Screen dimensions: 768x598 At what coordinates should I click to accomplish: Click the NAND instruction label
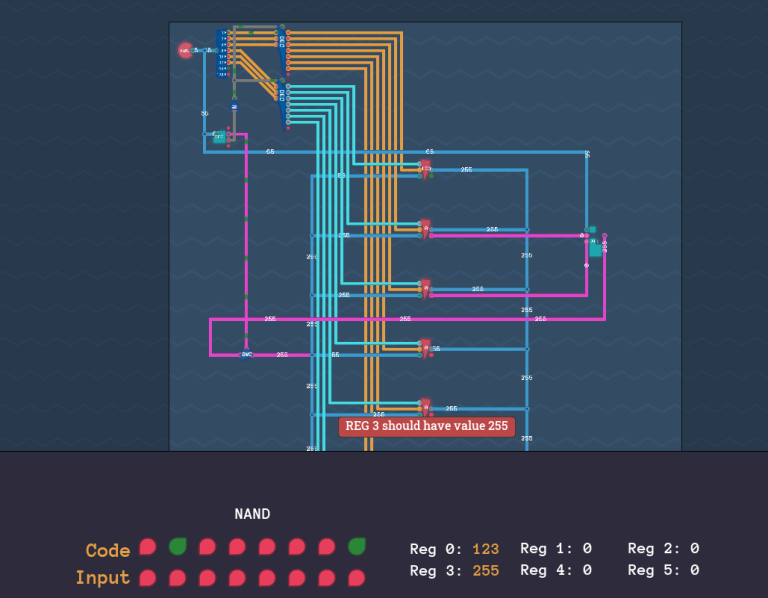[x=252, y=514]
